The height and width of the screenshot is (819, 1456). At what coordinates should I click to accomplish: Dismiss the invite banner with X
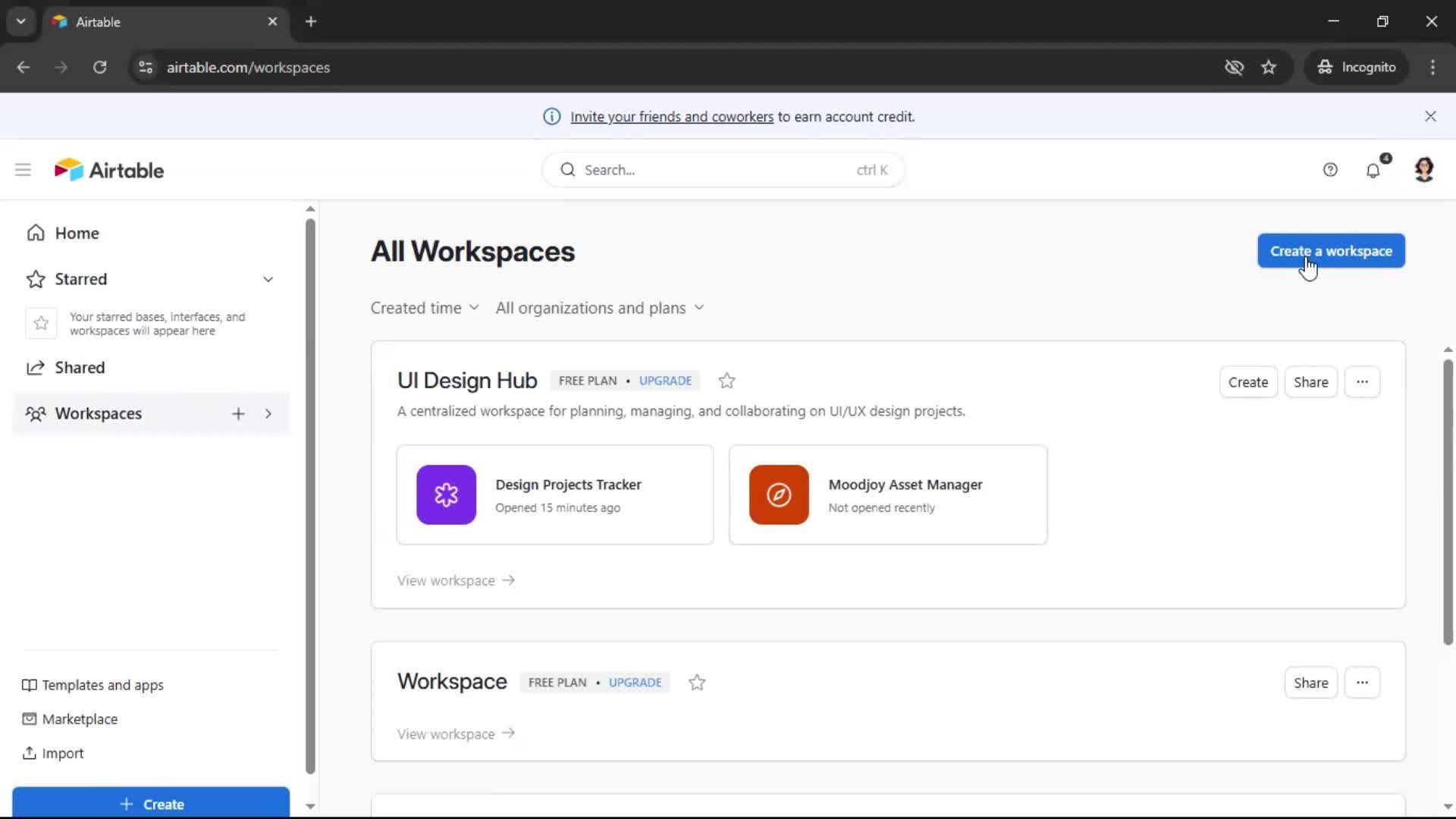tap(1430, 116)
